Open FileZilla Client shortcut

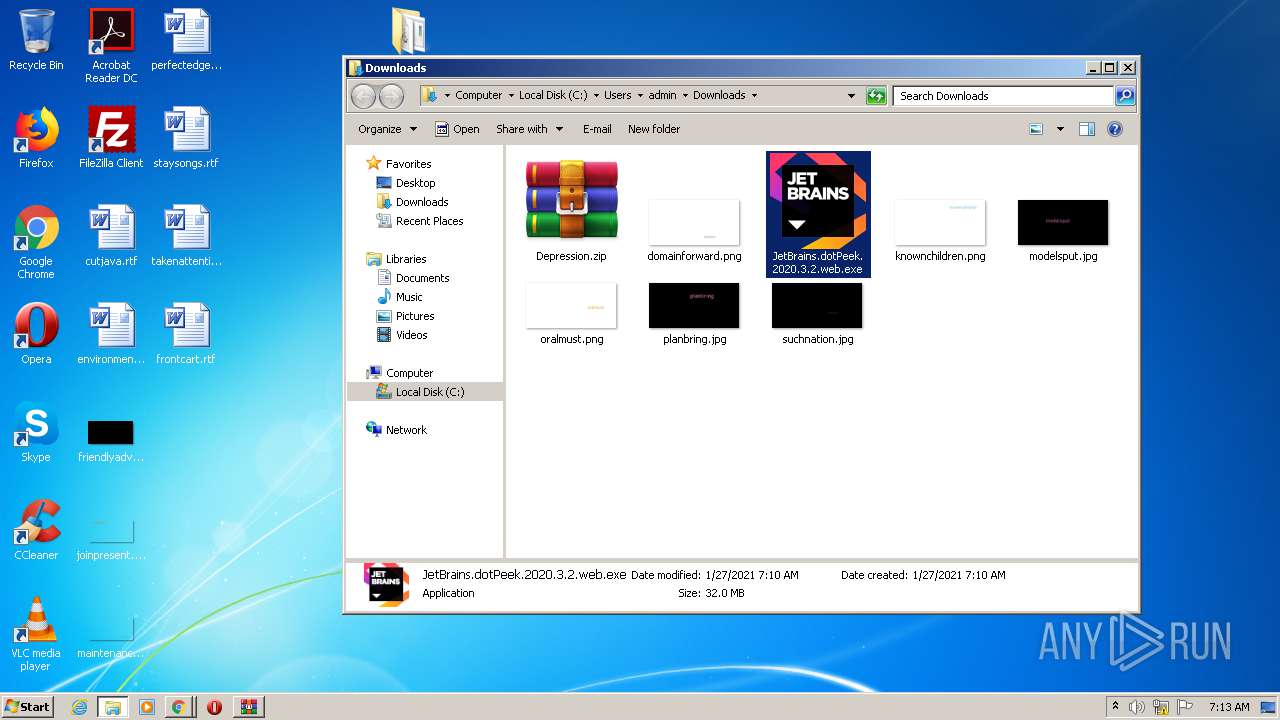[x=111, y=138]
